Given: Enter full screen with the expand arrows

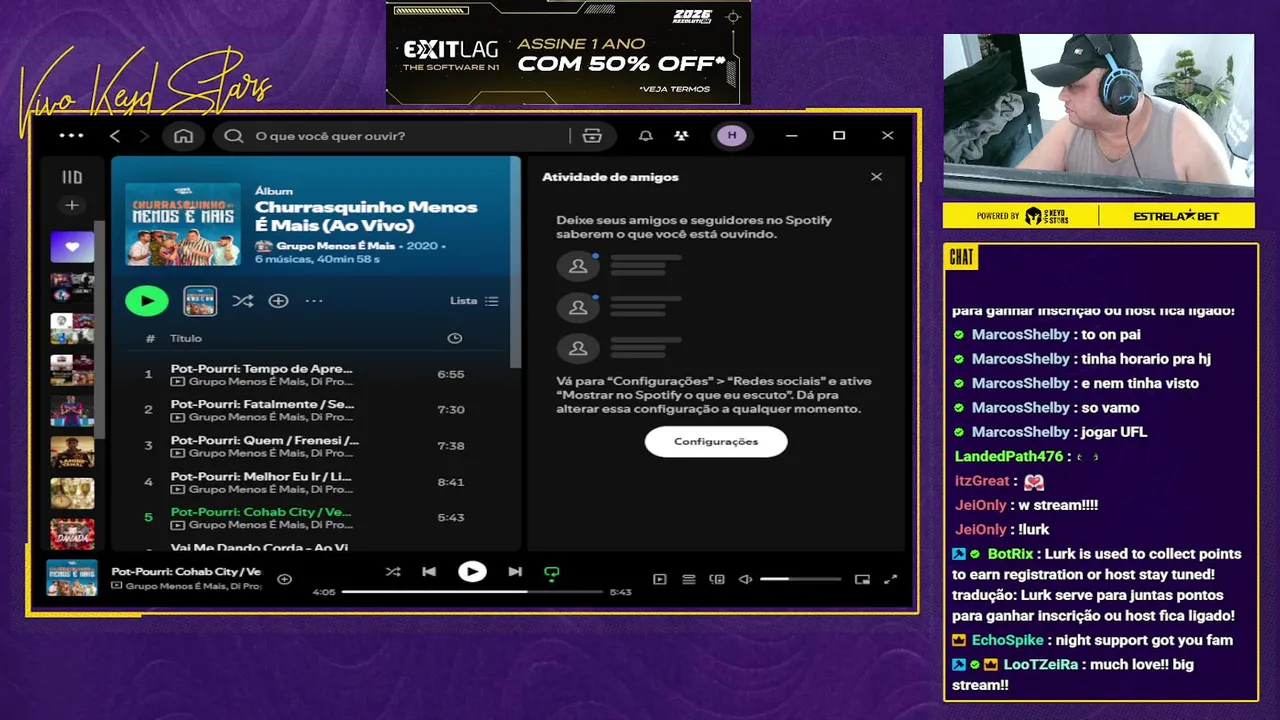Looking at the screenshot, I should coord(891,579).
